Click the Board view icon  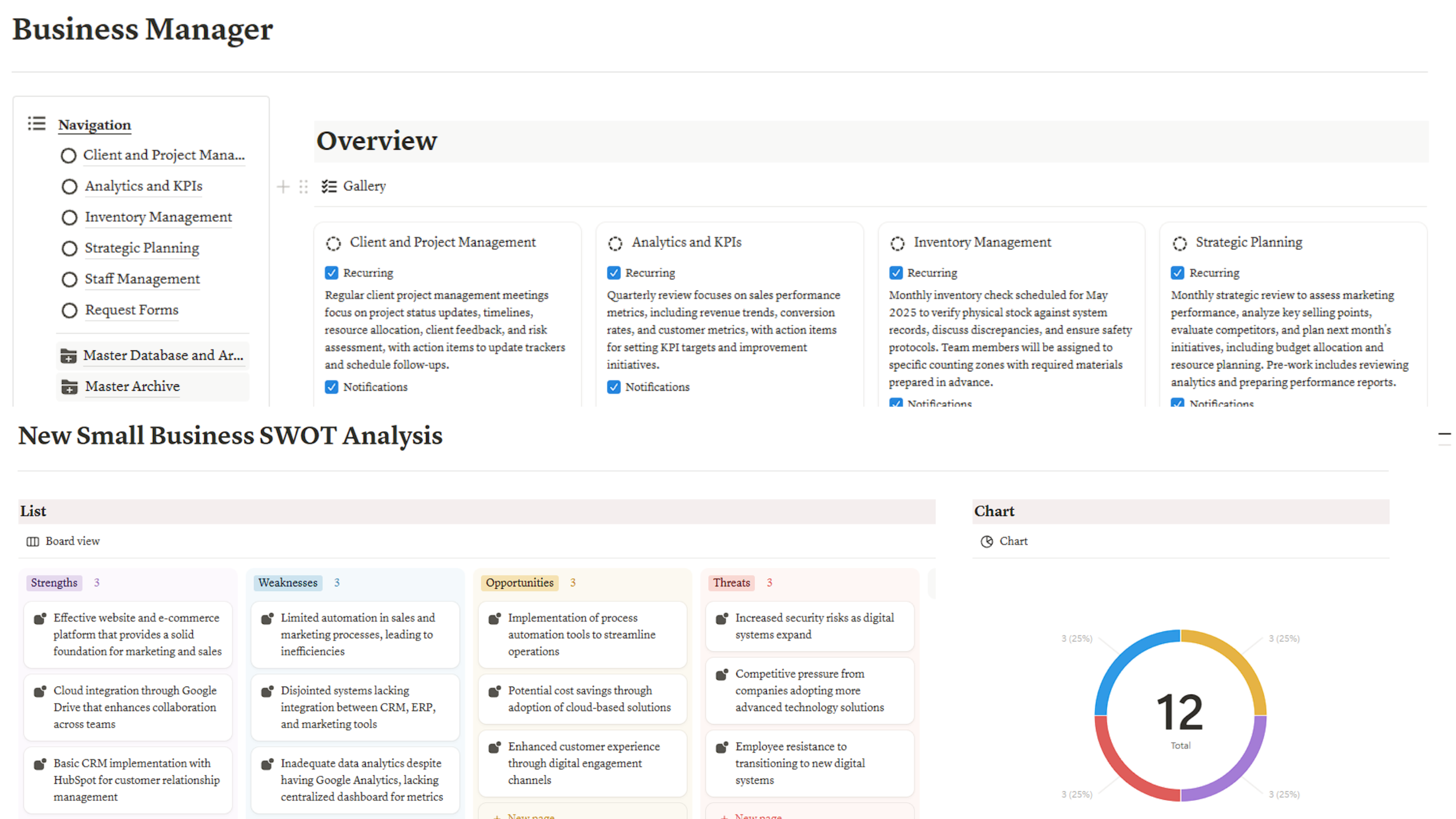(x=33, y=542)
